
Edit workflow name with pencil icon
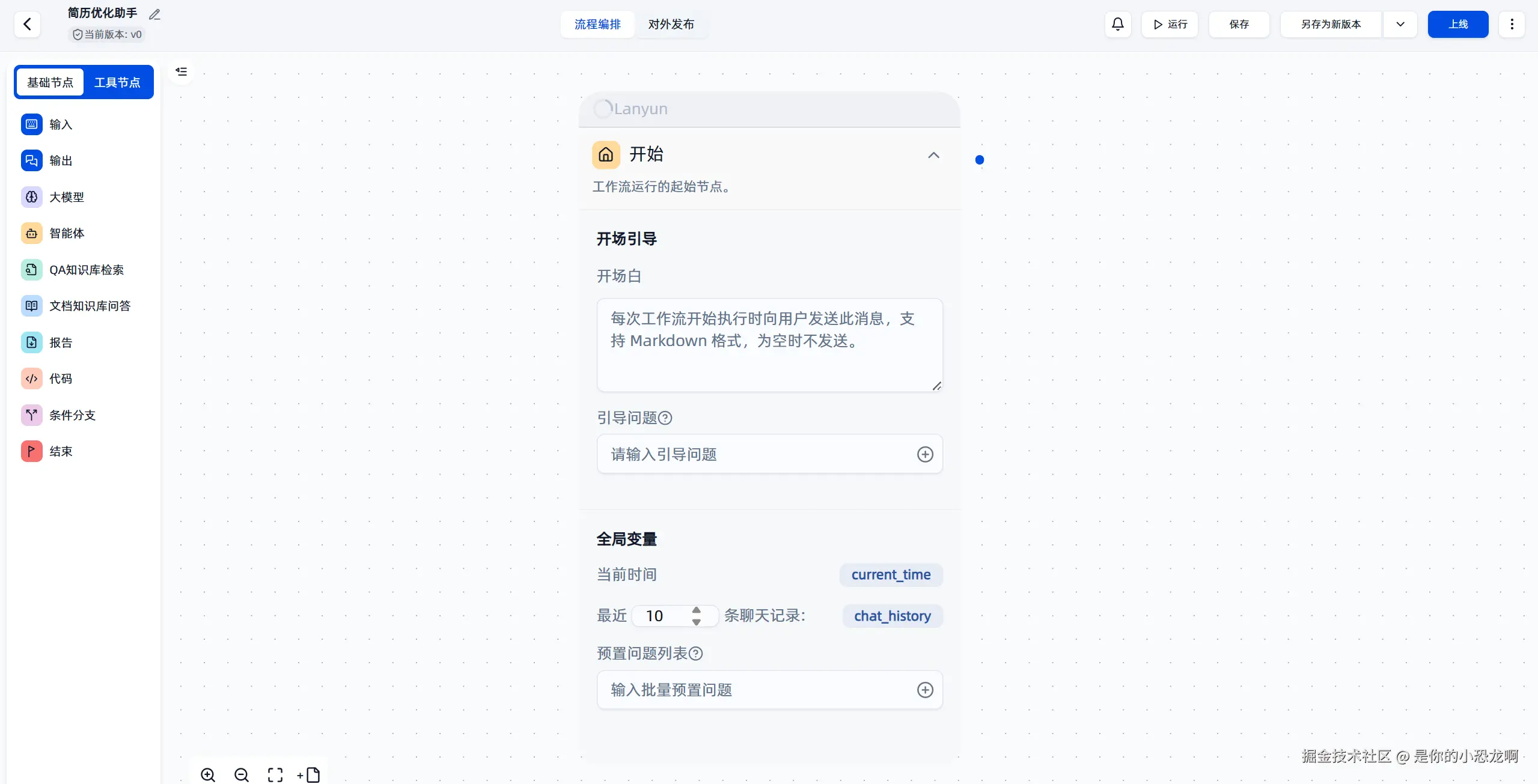point(154,14)
